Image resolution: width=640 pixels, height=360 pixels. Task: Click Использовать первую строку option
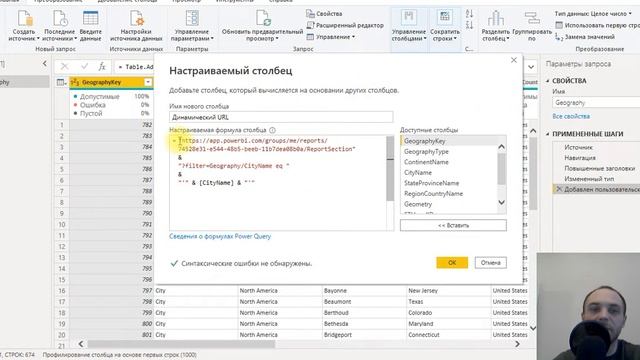(597, 25)
